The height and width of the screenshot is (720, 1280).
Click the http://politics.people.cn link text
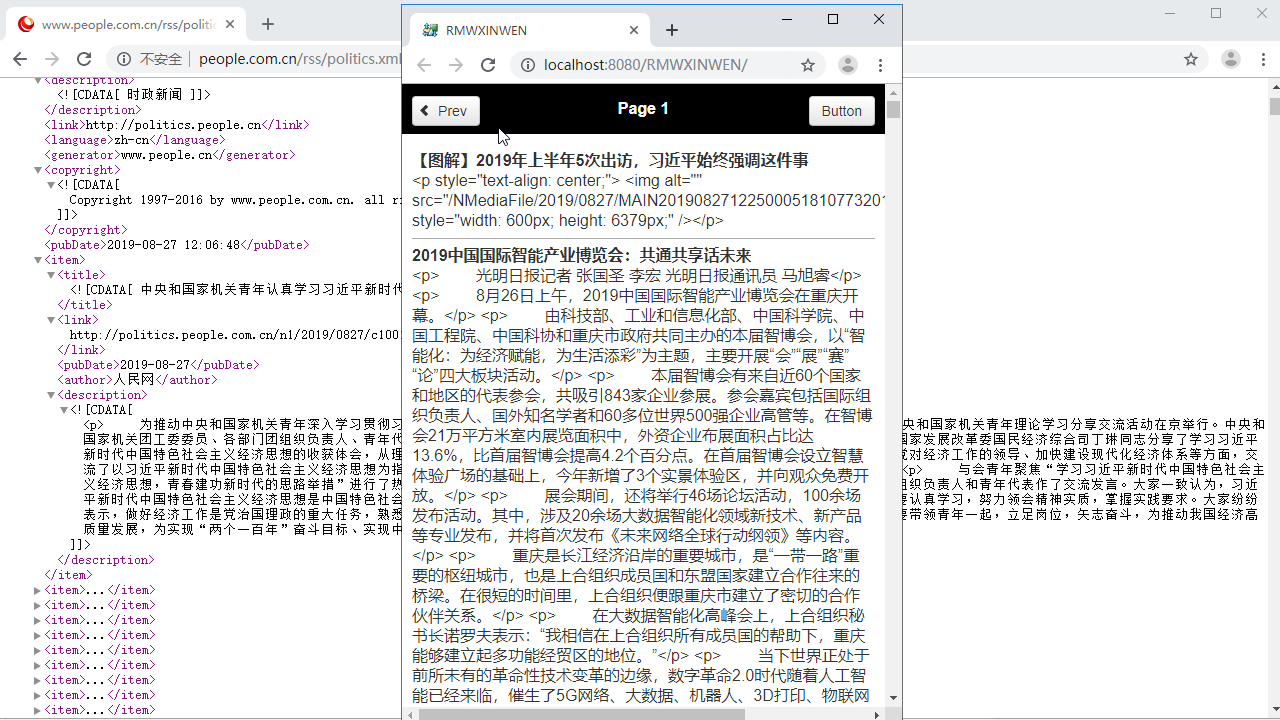pos(173,125)
